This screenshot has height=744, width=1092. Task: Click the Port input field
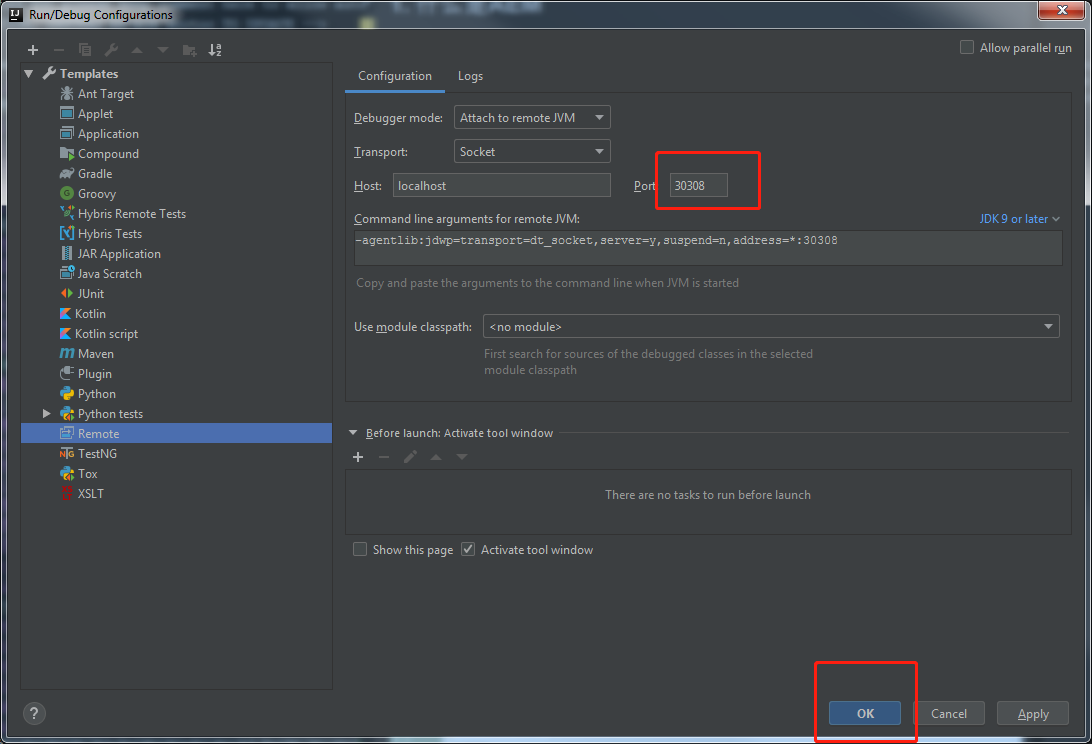coord(699,185)
